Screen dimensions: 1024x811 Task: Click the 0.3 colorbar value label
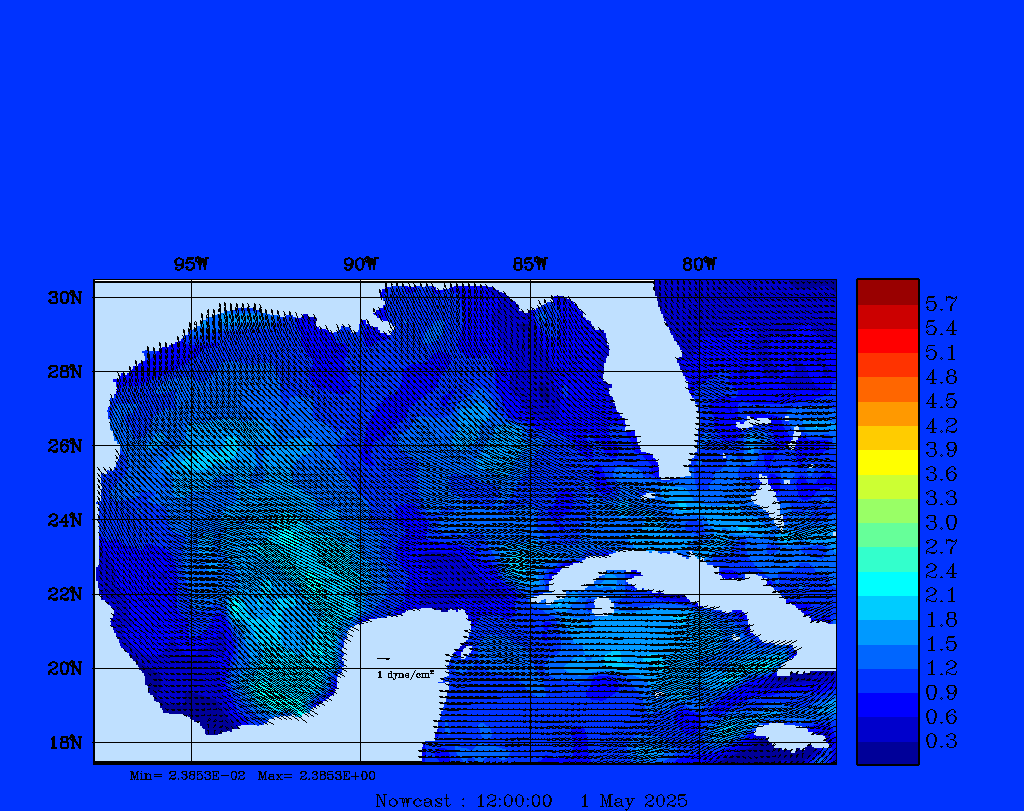(x=941, y=741)
